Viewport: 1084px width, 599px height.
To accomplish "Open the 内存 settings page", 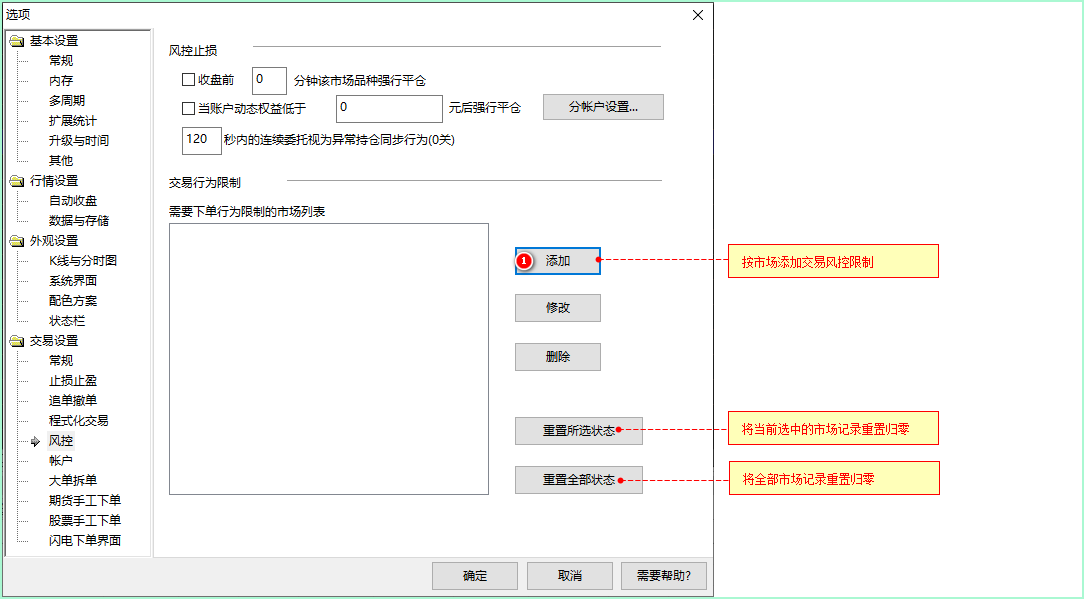I will point(61,81).
